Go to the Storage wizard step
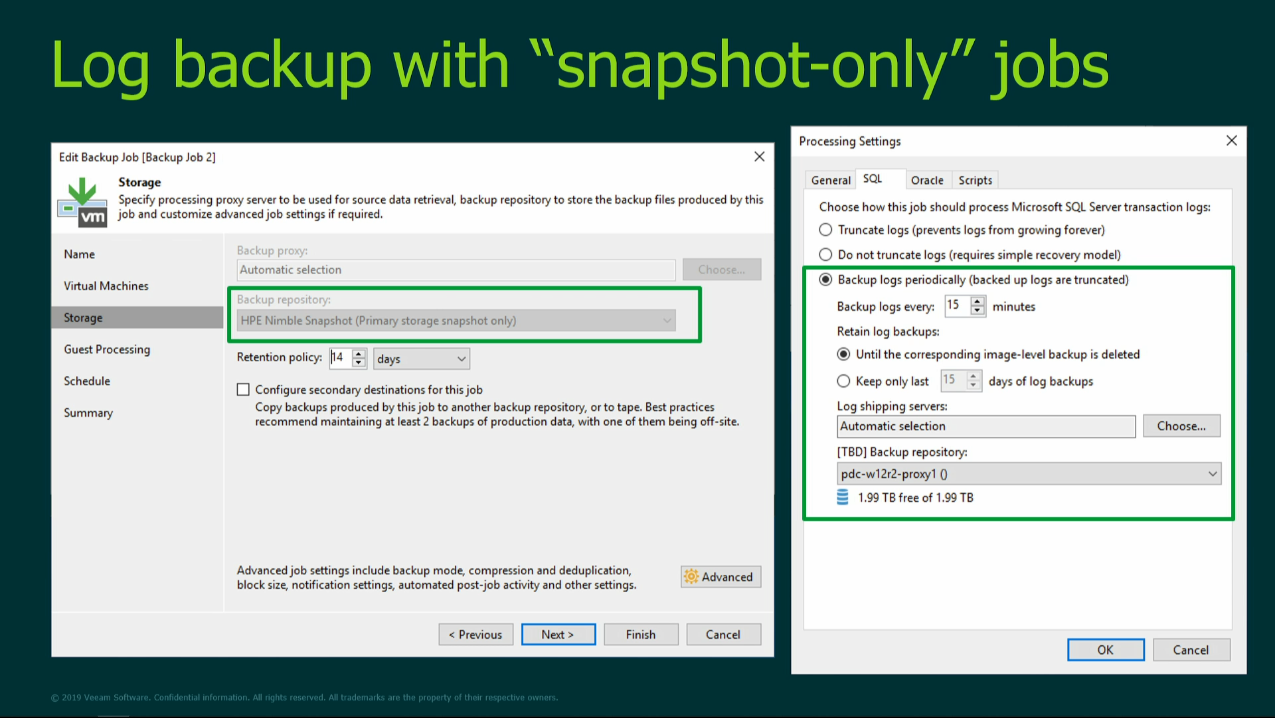This screenshot has height=718, width=1275. (x=137, y=318)
